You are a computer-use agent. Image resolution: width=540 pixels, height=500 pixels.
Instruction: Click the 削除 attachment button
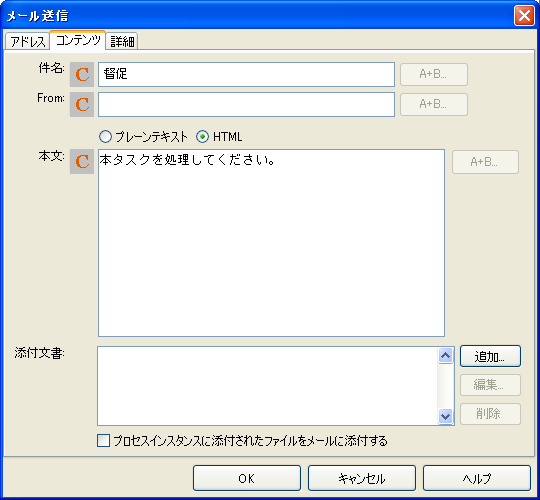click(490, 414)
